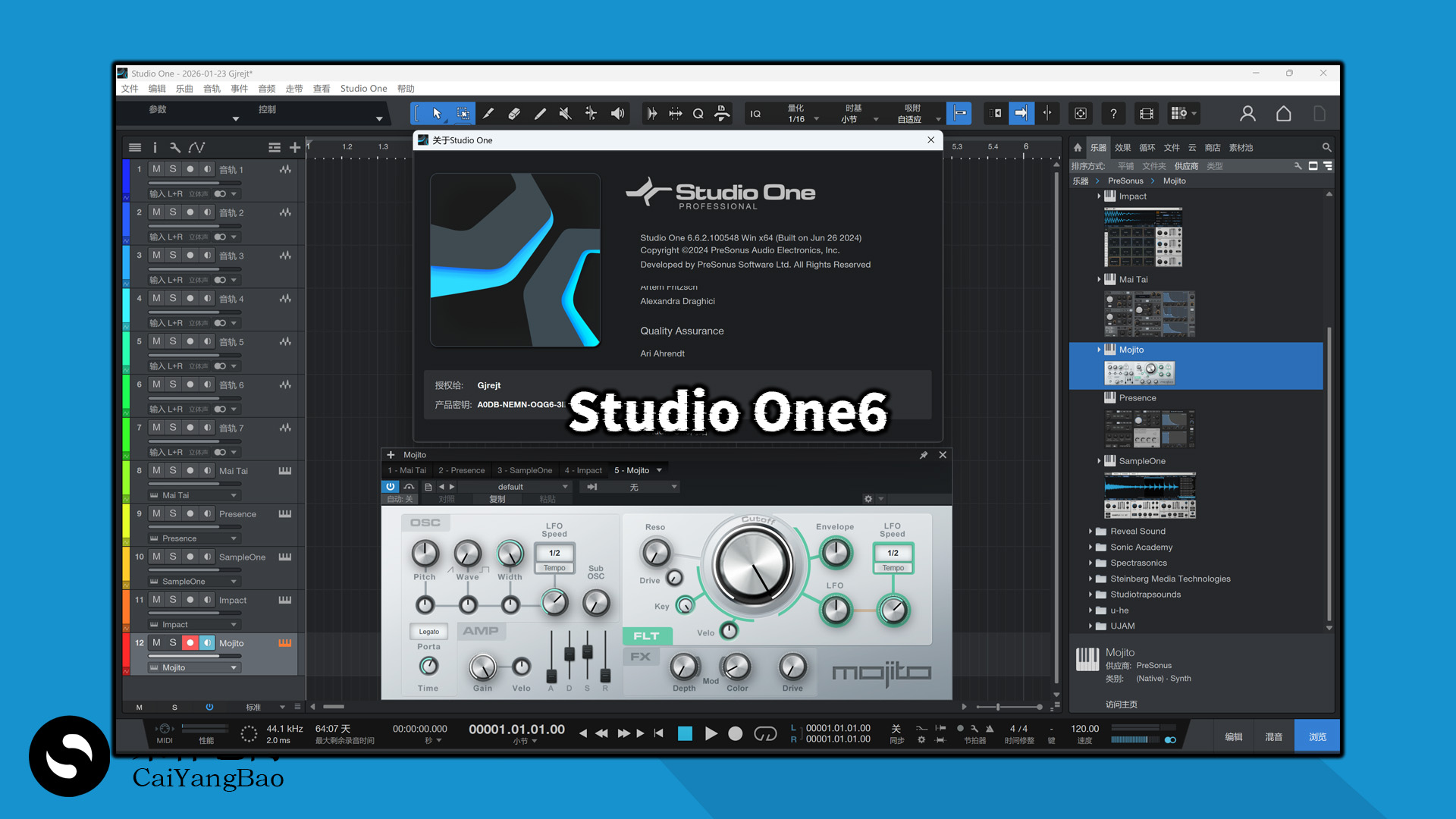
Task: Select the Listen tool speaker icon
Action: point(617,113)
